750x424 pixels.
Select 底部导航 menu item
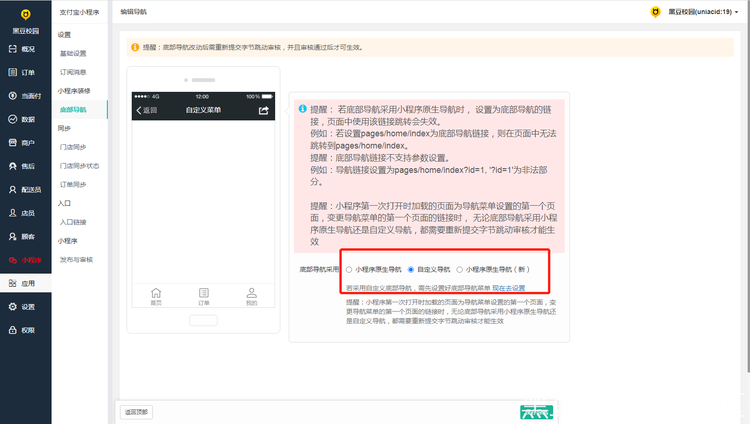73,110
